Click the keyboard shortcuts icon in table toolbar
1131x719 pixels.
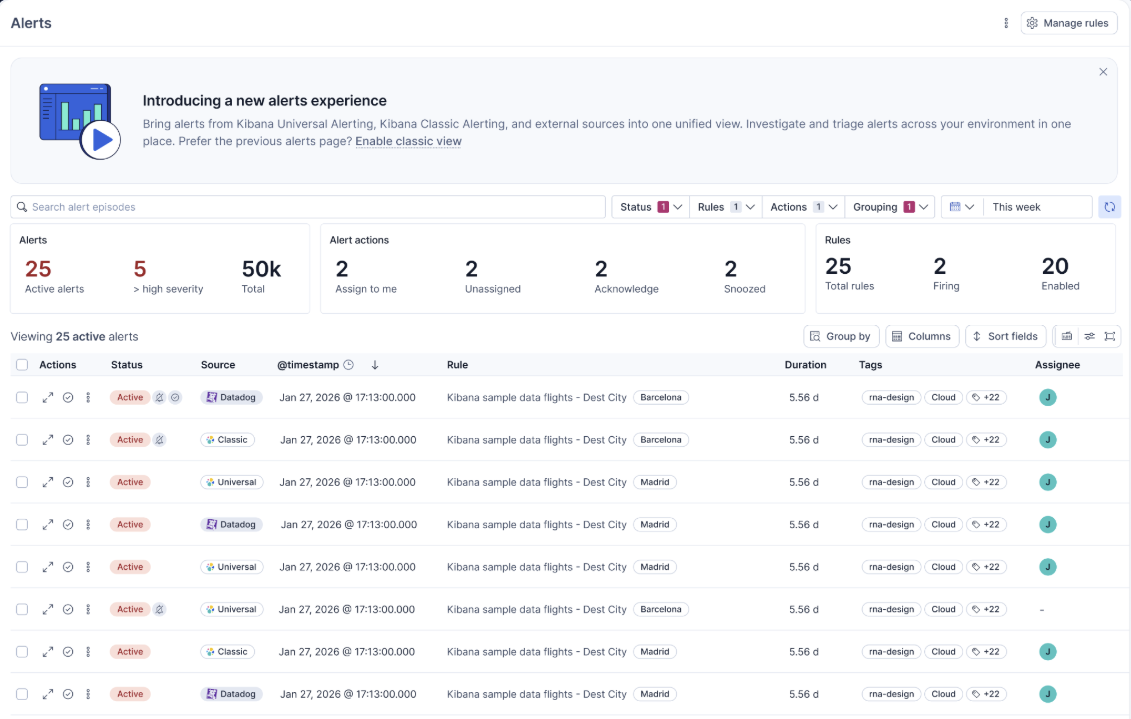click(1067, 336)
